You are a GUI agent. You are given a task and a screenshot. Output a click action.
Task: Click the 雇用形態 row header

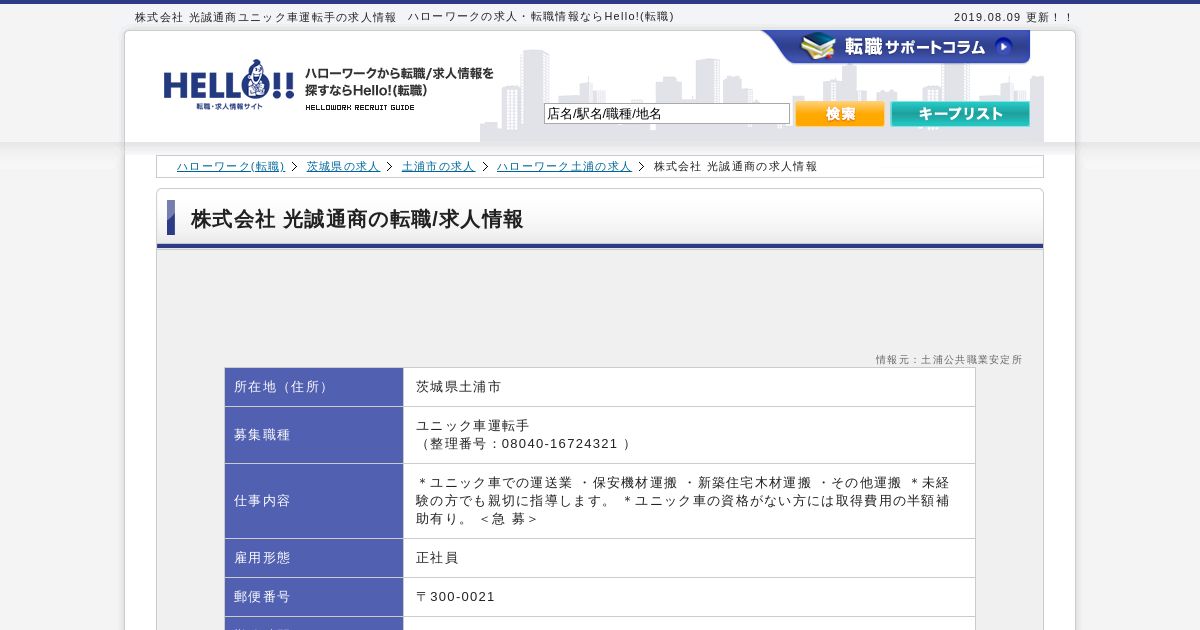tap(314, 558)
